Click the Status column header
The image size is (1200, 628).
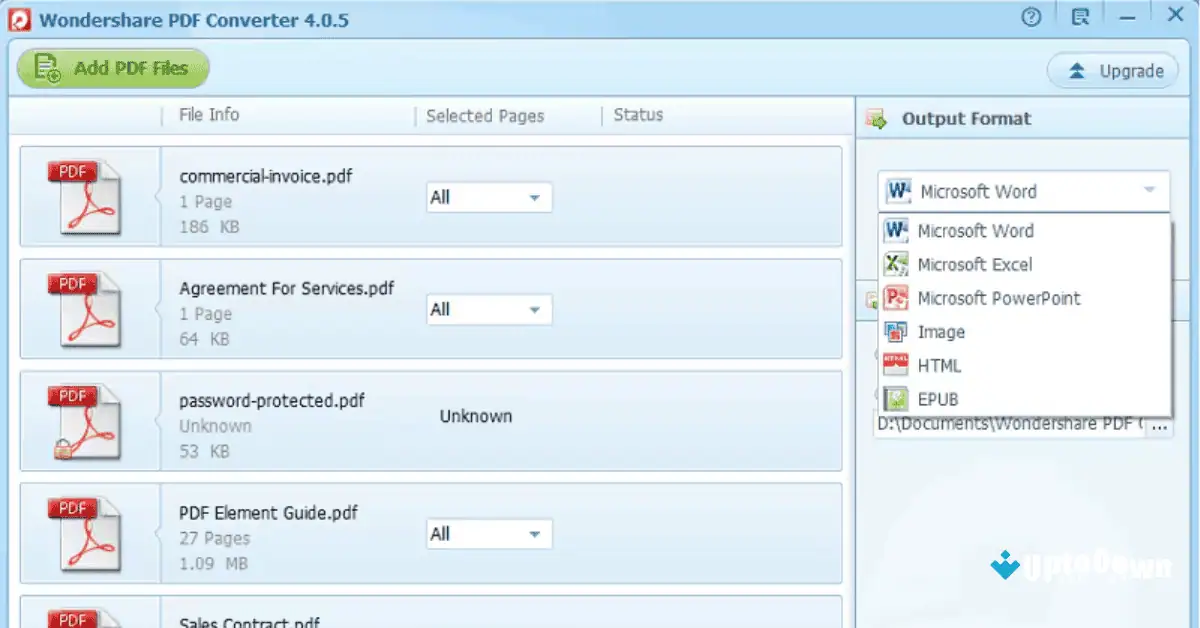(637, 115)
